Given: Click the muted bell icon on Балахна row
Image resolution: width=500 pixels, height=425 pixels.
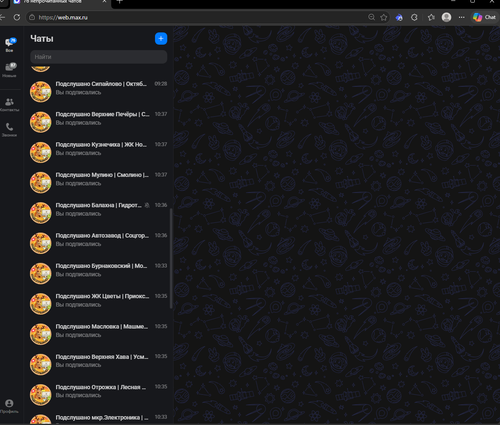Looking at the screenshot, I should [x=147, y=205].
